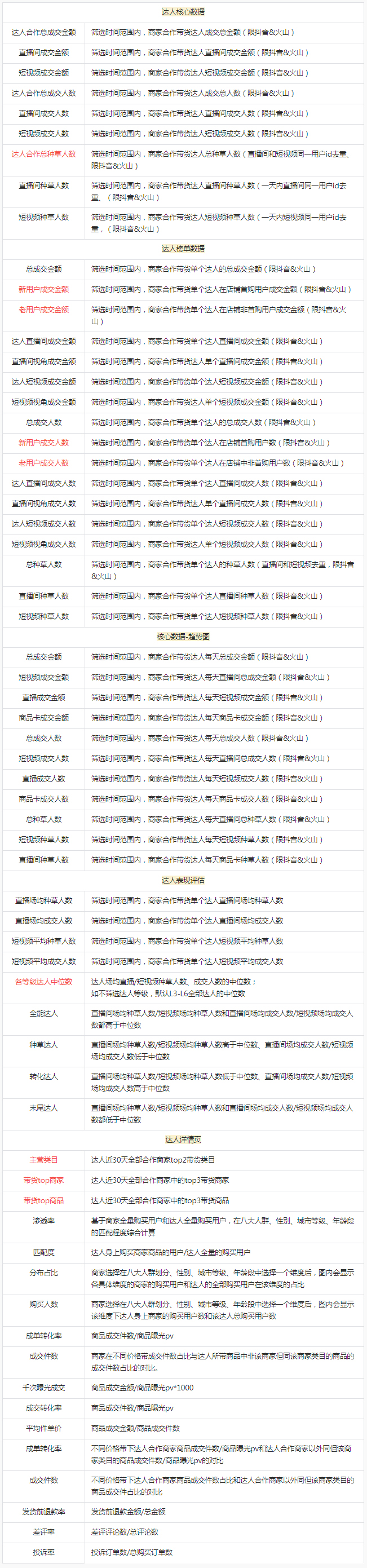Click the 达人榜单数据 section header
The height and width of the screenshot is (1568, 367).
coord(183,249)
